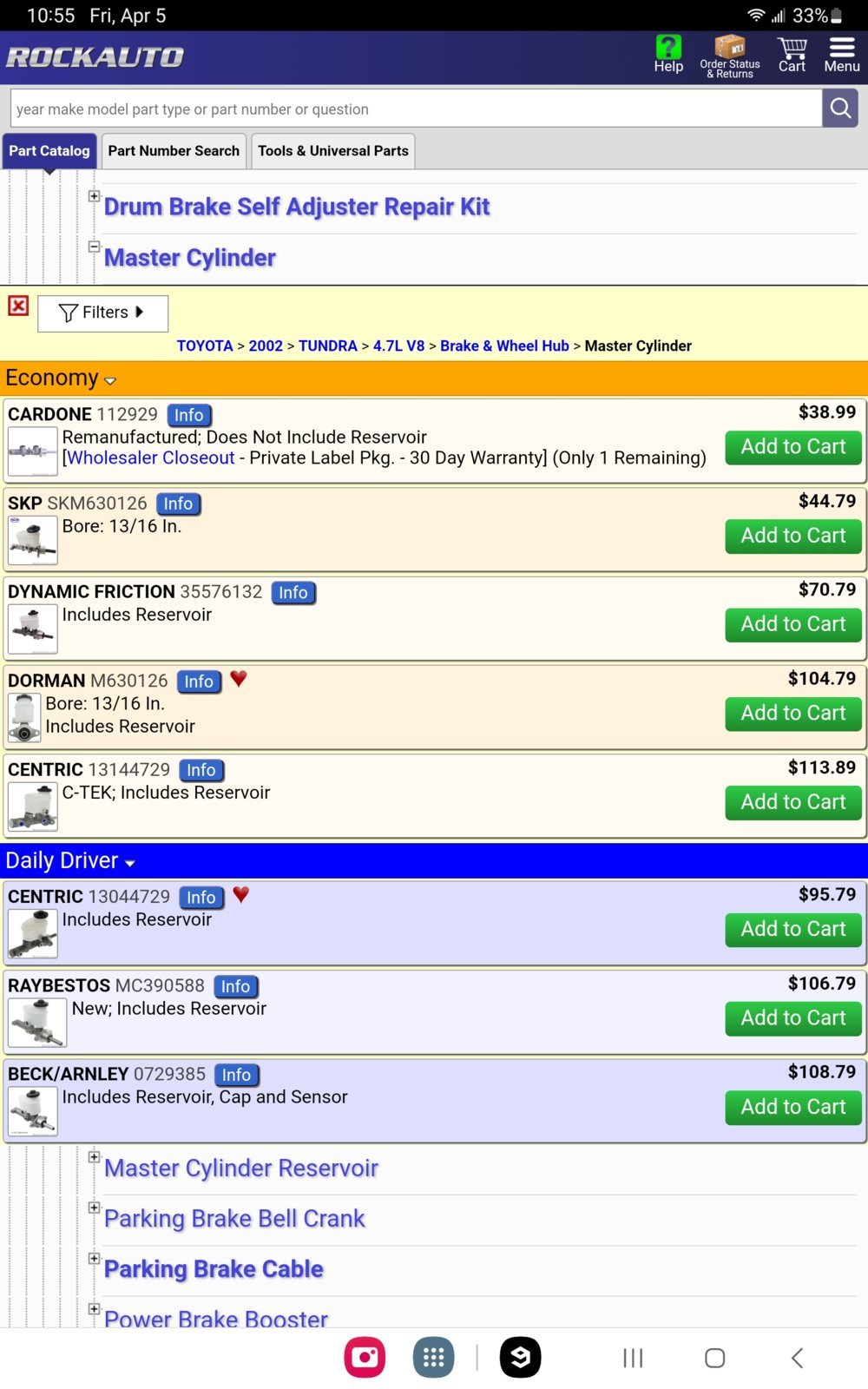Click 4.7L V8 breadcrumb link

tap(399, 346)
